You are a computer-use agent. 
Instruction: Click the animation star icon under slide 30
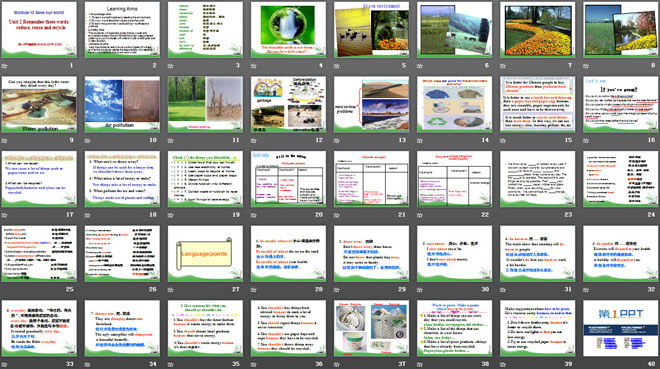[x=420, y=289]
